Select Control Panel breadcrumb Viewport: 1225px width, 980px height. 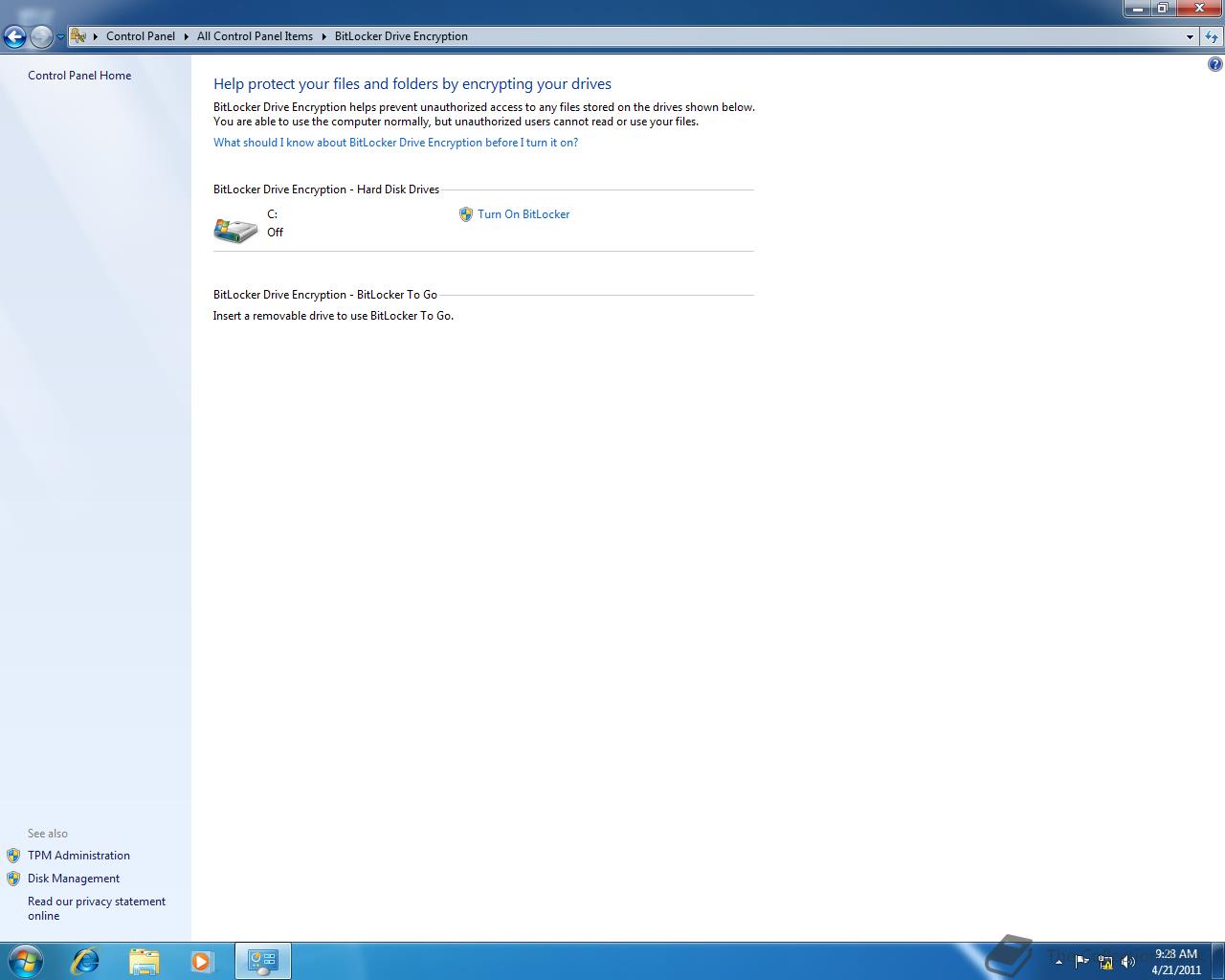(141, 36)
